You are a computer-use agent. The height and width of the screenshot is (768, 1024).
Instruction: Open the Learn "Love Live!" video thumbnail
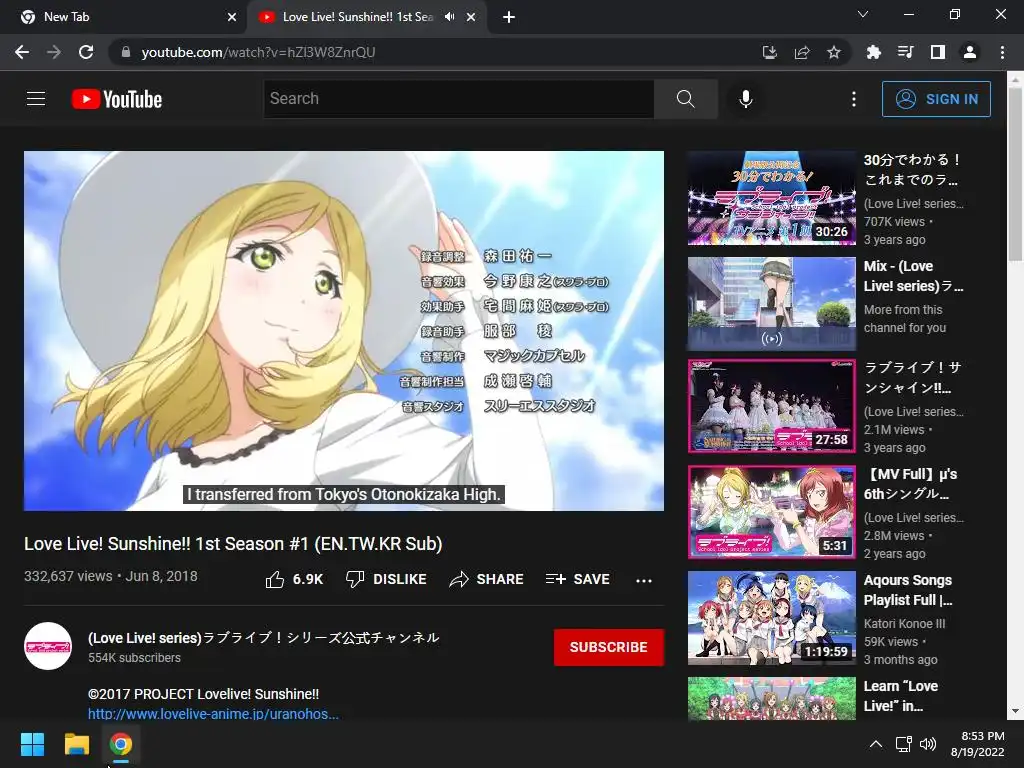pyautogui.click(x=771, y=698)
